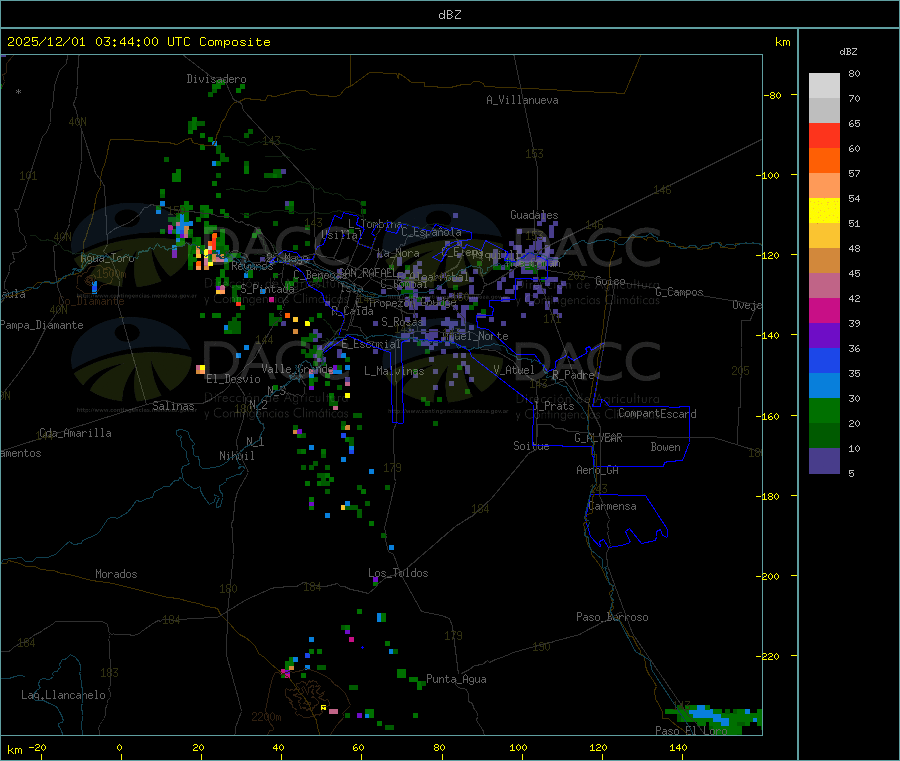Click the C_Española map label
The height and width of the screenshot is (761, 900).
click(431, 232)
